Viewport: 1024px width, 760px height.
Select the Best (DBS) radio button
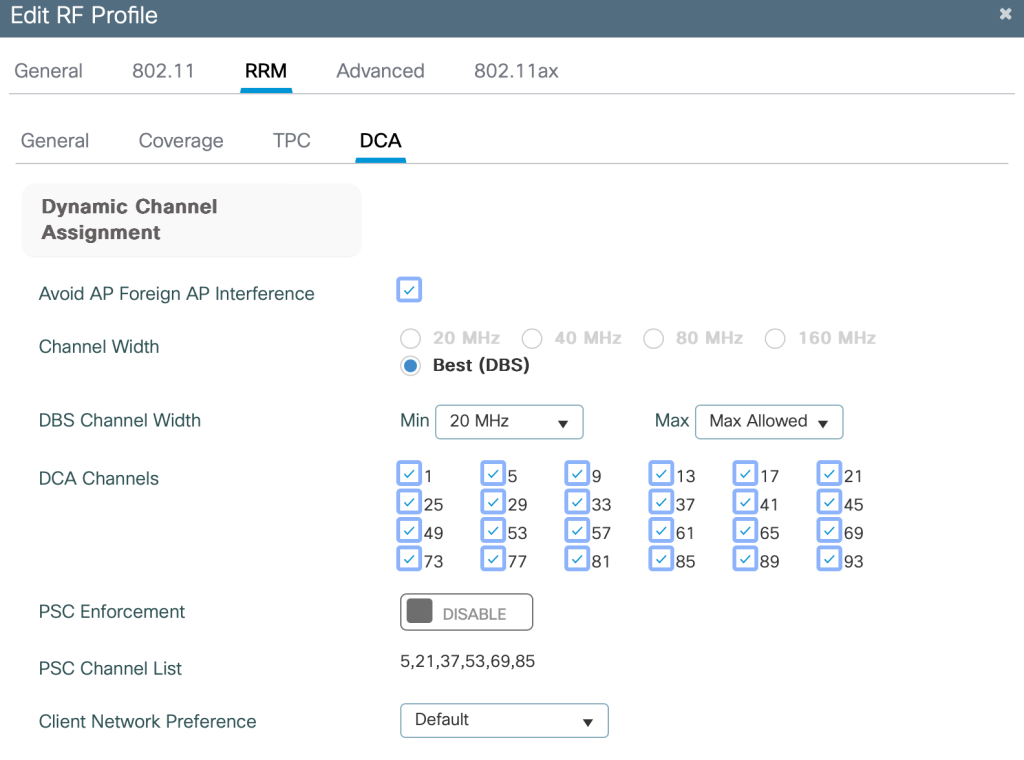point(410,366)
